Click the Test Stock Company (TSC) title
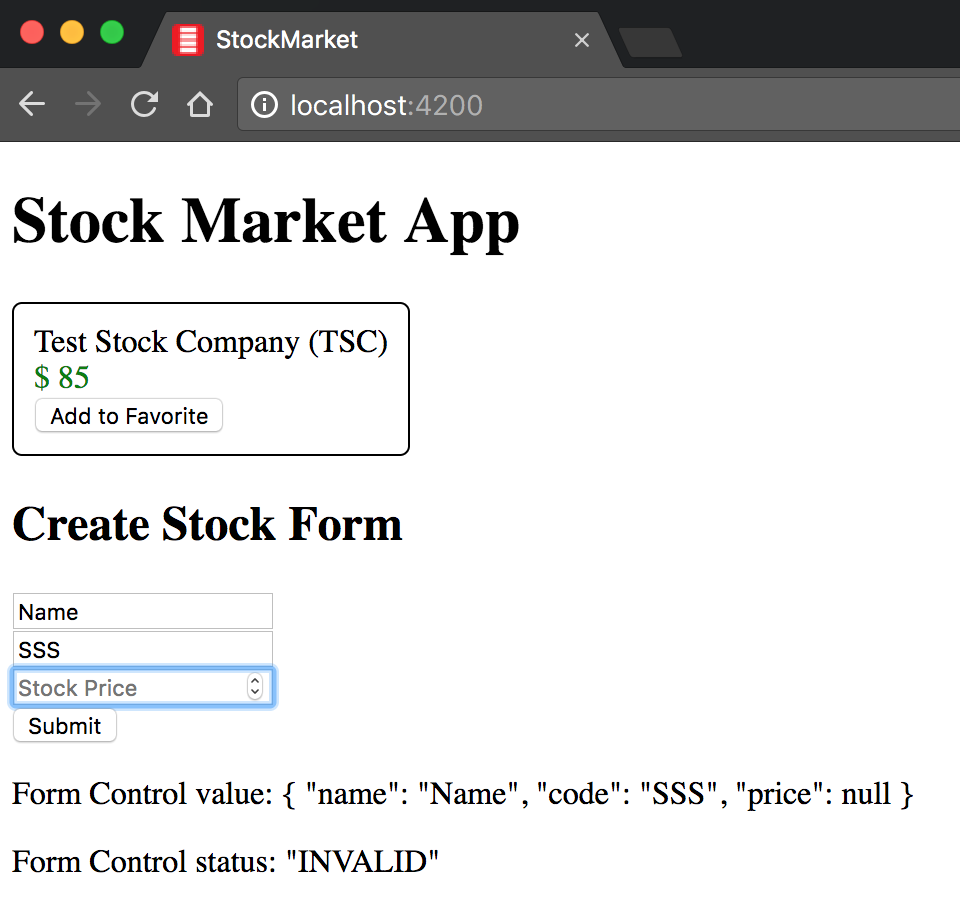Image resolution: width=960 pixels, height=912 pixels. click(211, 342)
